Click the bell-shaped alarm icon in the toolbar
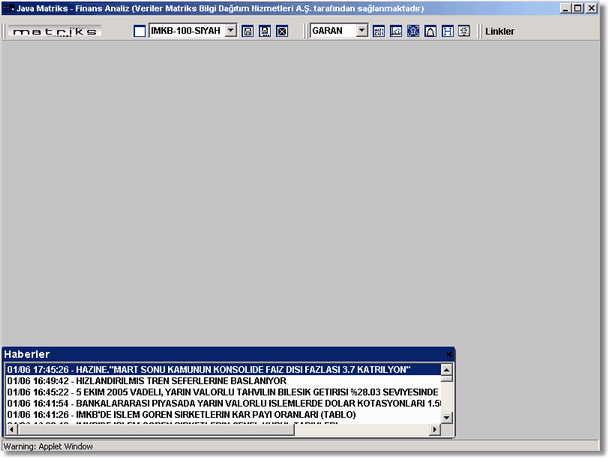This screenshot has width=608, height=459. (x=430, y=31)
